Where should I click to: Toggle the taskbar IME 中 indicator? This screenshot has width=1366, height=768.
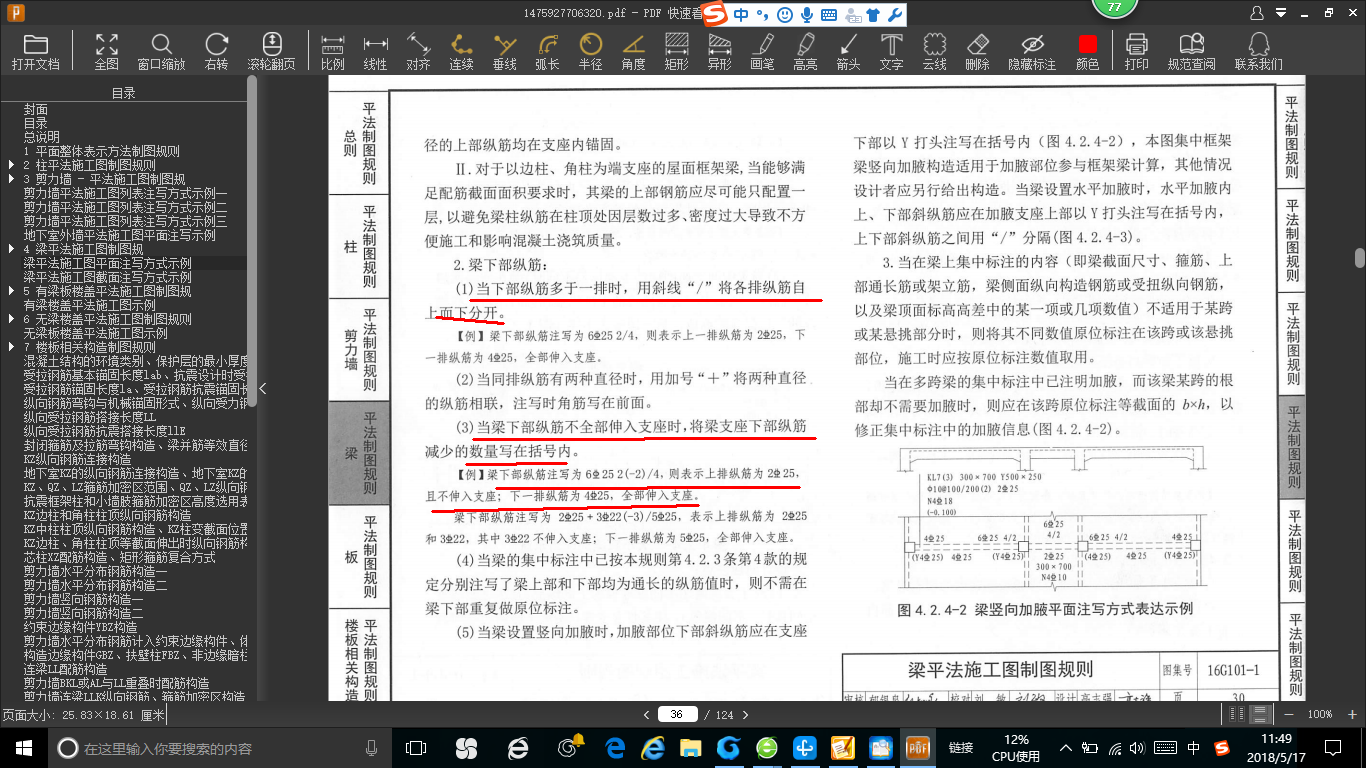tap(1193, 748)
